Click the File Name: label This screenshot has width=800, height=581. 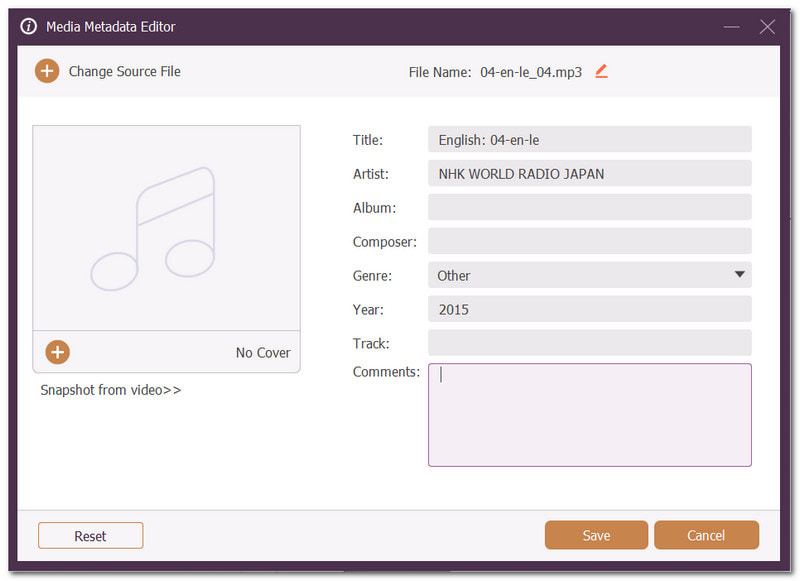(440, 72)
